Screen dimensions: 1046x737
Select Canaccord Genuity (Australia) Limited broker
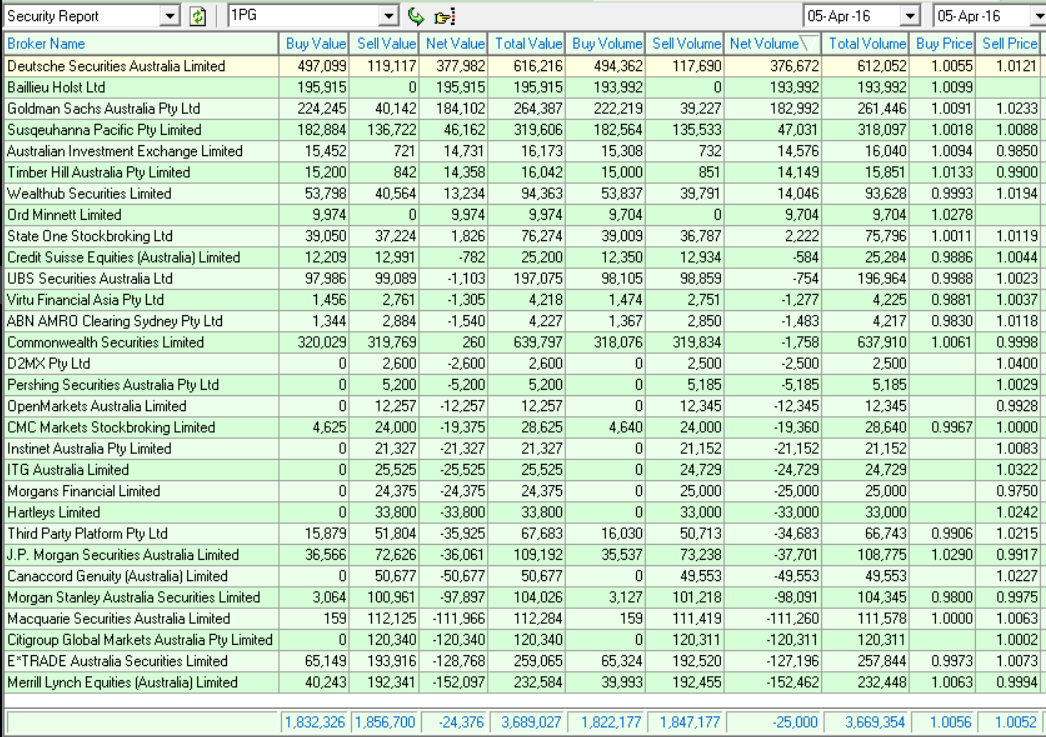(x=117, y=578)
